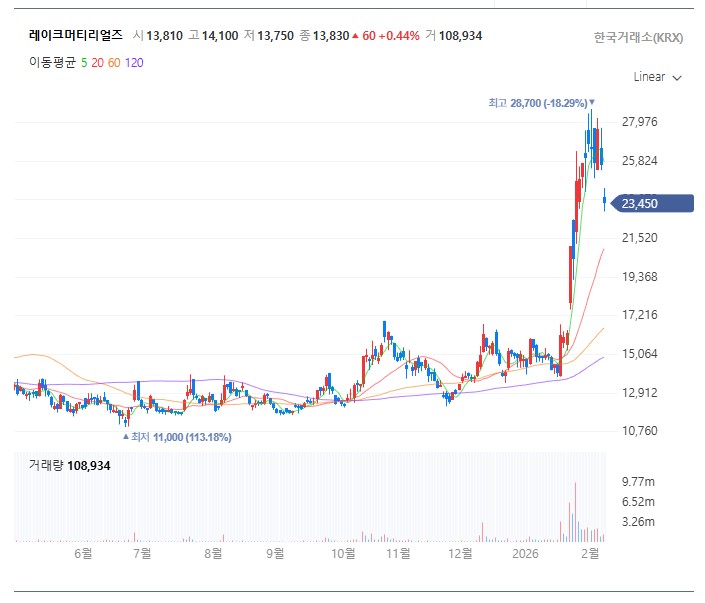
Task: Click the tallest red volume bar
Action: pyautogui.click(x=575, y=512)
